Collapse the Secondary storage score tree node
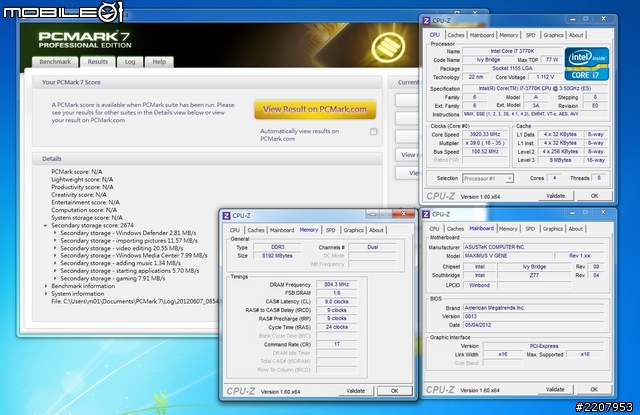Viewport: 640px width, 415px height. [45, 225]
